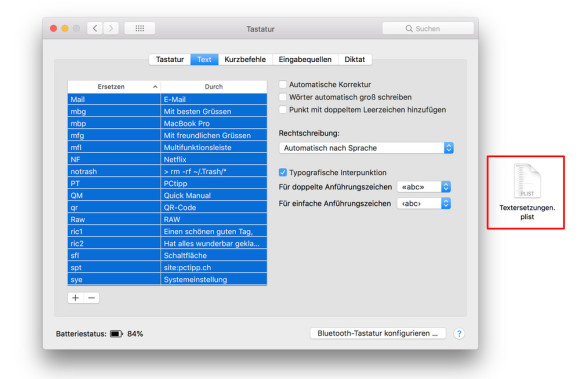Viewport: 580px width, 379px height.
Task: Click the red close window button
Action: tap(54, 28)
